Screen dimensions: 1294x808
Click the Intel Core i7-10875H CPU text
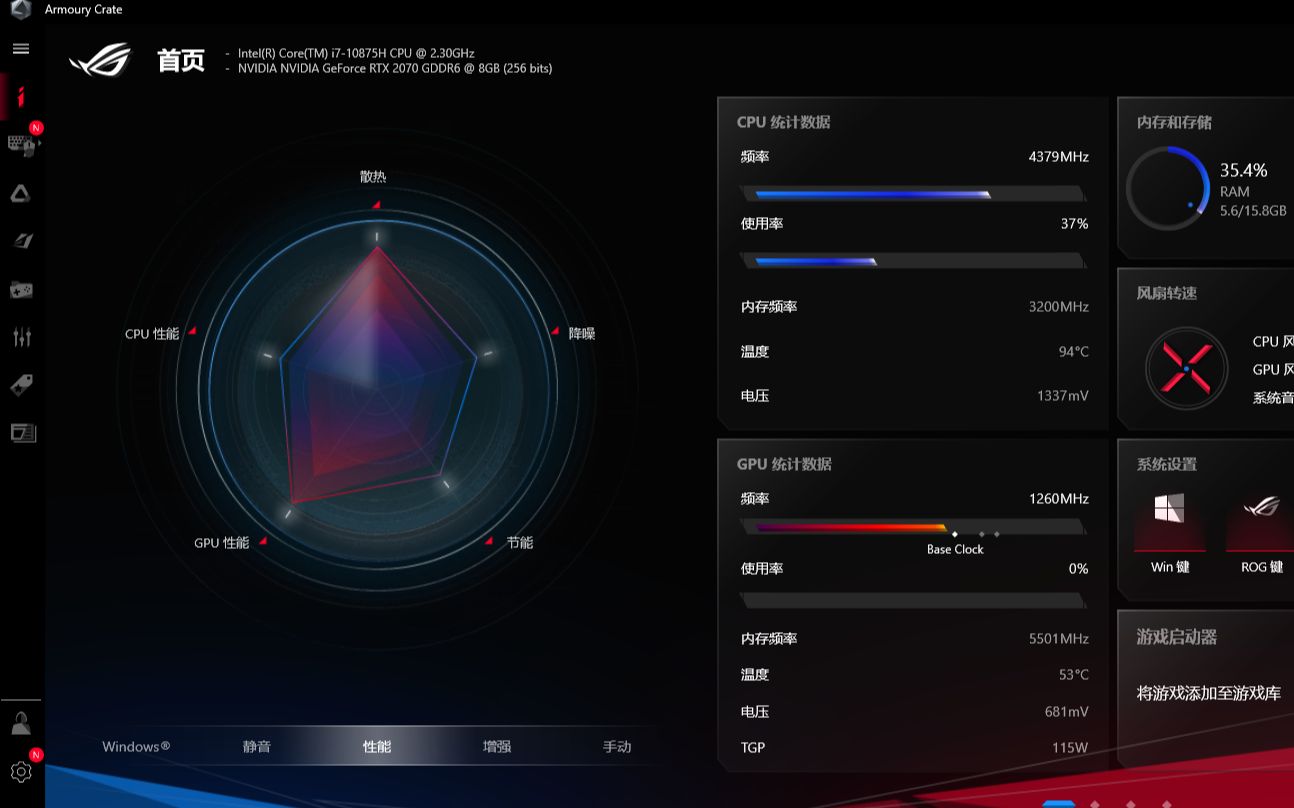click(x=356, y=53)
